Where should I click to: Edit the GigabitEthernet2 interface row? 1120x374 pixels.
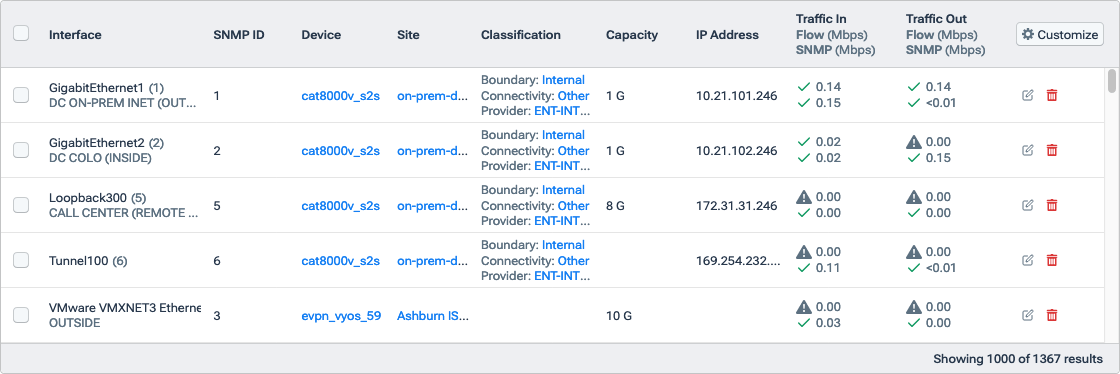pyautogui.click(x=1028, y=150)
